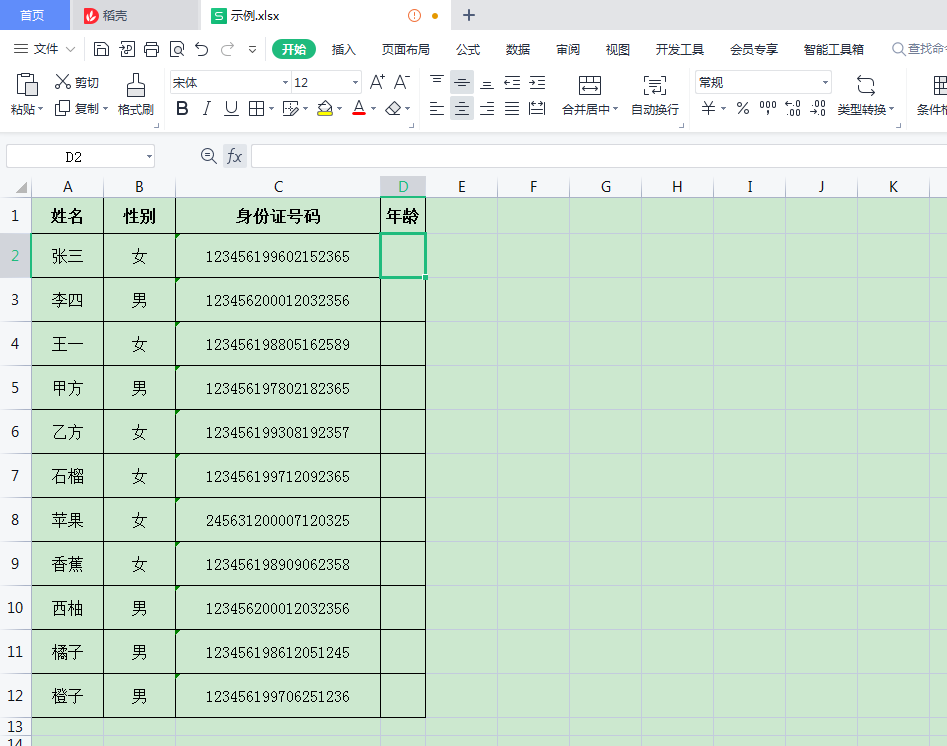Click the 合并居中 merge and center button
This screenshot has height=746, width=947.
coord(590,95)
